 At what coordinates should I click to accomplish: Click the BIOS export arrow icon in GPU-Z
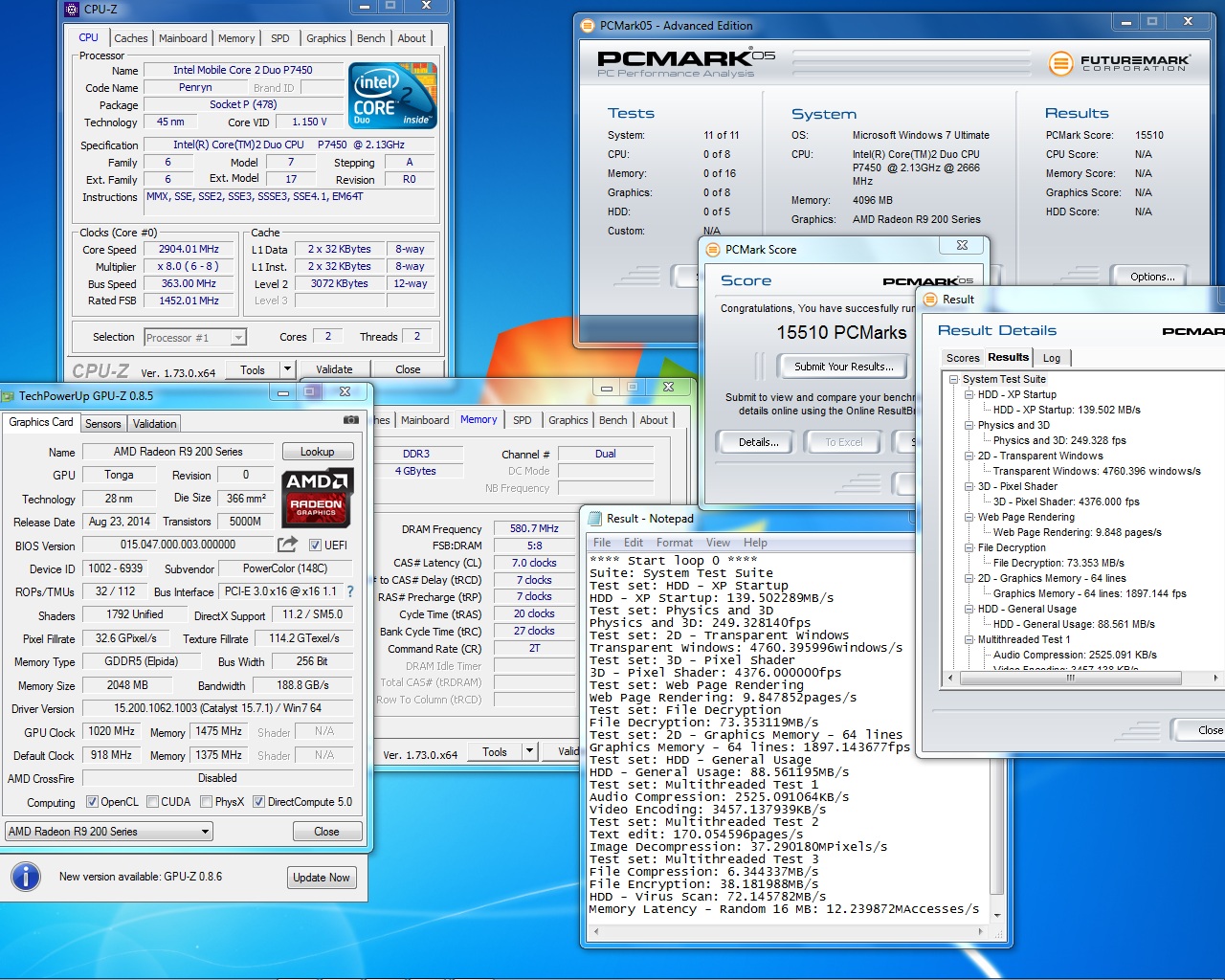pos(287,545)
